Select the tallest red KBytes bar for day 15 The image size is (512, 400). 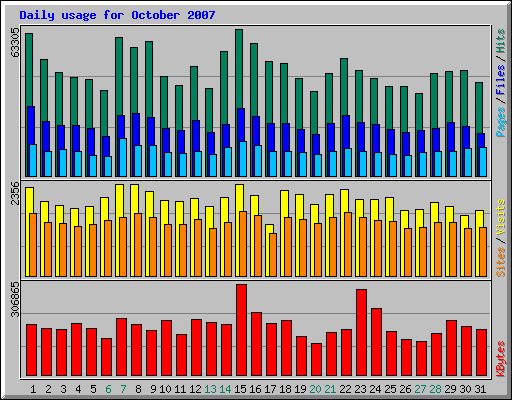tap(241, 330)
